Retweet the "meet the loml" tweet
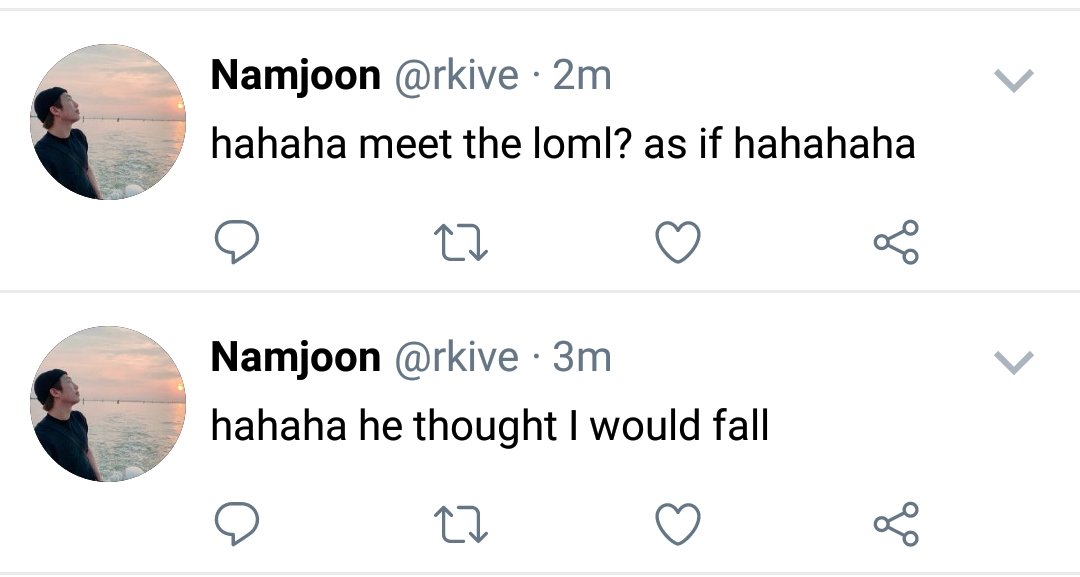 460,242
